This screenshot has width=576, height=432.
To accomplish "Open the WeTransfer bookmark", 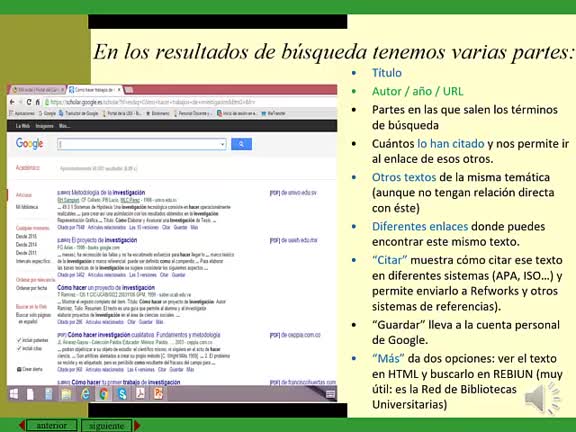I will click(273, 114).
